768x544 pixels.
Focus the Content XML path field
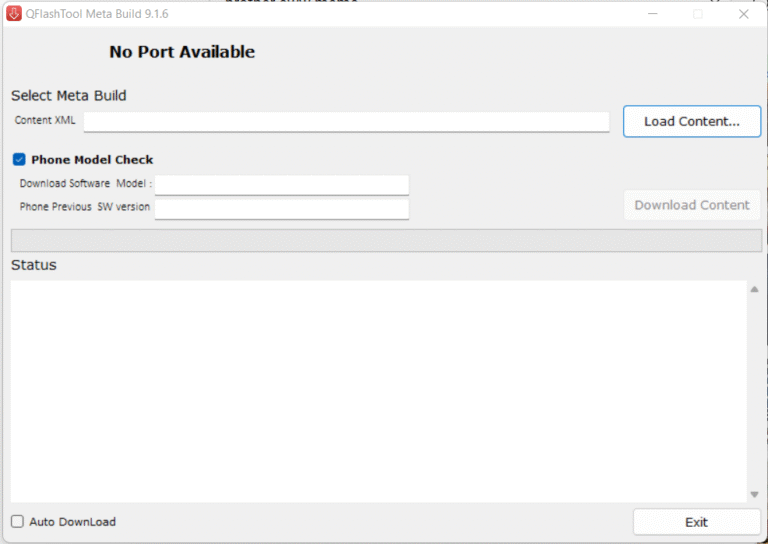346,121
